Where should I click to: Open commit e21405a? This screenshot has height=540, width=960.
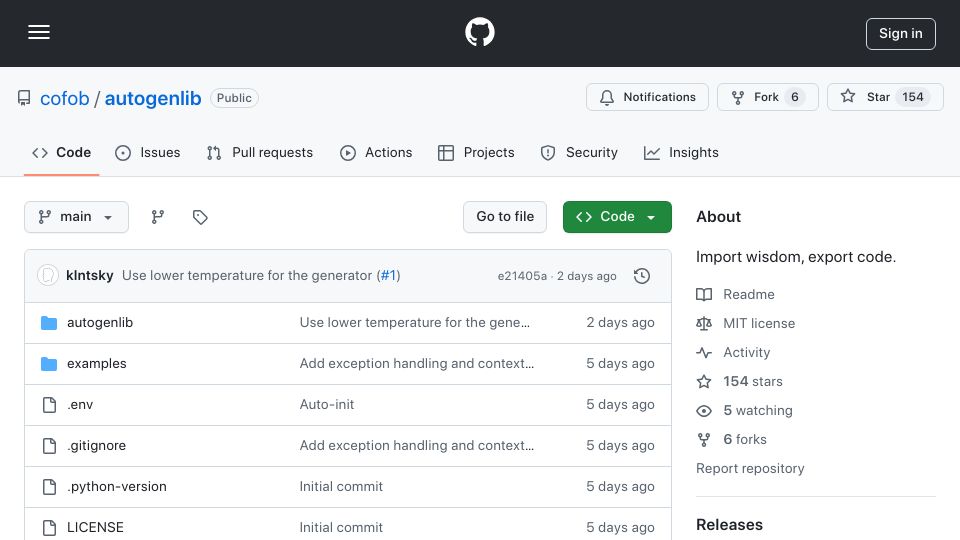522,276
